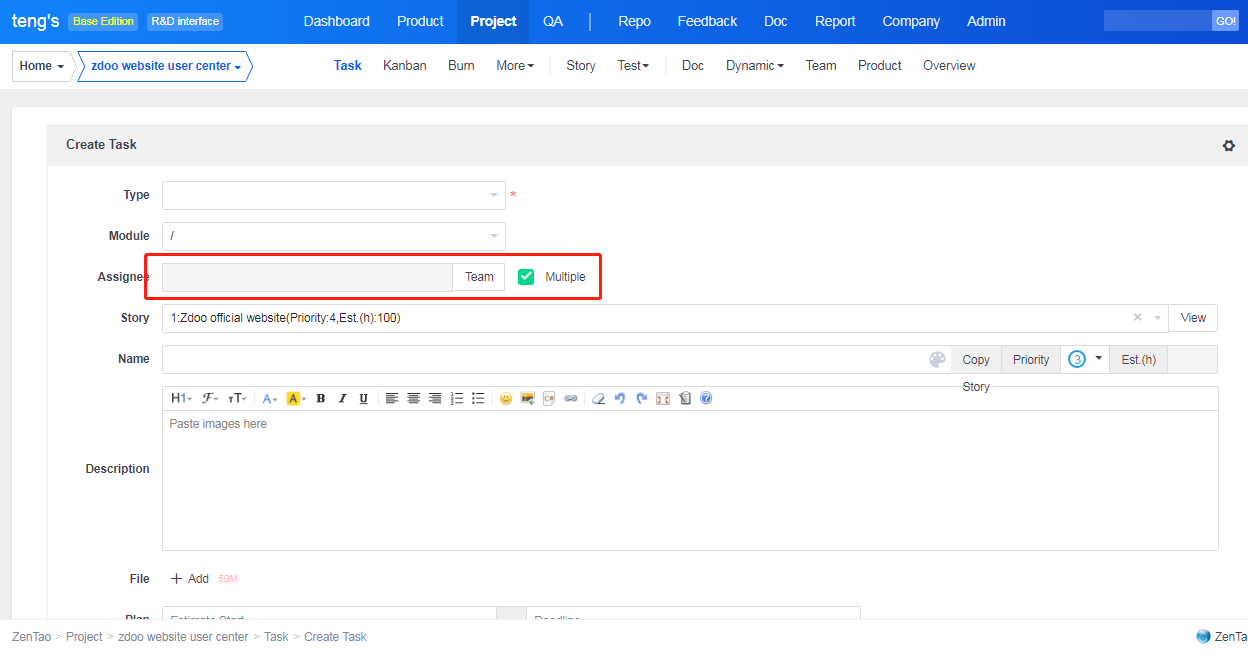1248x654 pixels.
Task: Apply italic formatting in the editor
Action: (342, 398)
